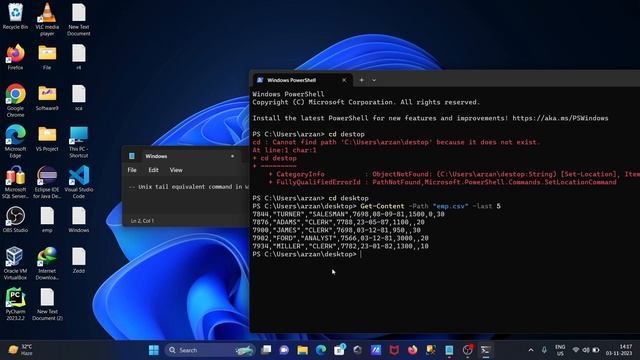Launch Microsoft SQL Server shortcut
The height and width of the screenshot is (360, 640).
click(16, 182)
